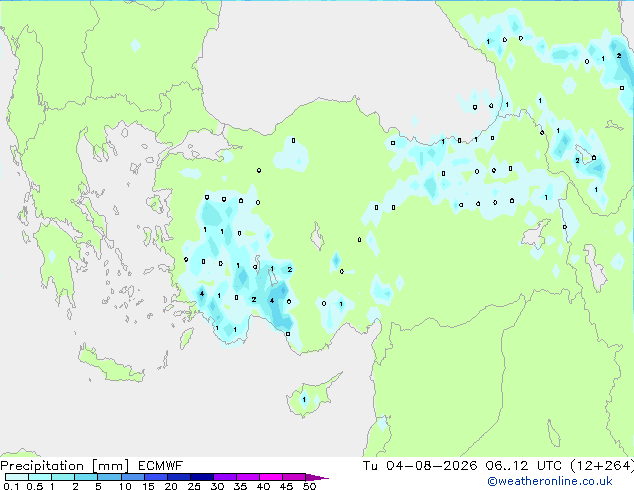Open the weatheronline.co.uk link
Screen dimensions: 634x490
pyautogui.click(x=550, y=481)
